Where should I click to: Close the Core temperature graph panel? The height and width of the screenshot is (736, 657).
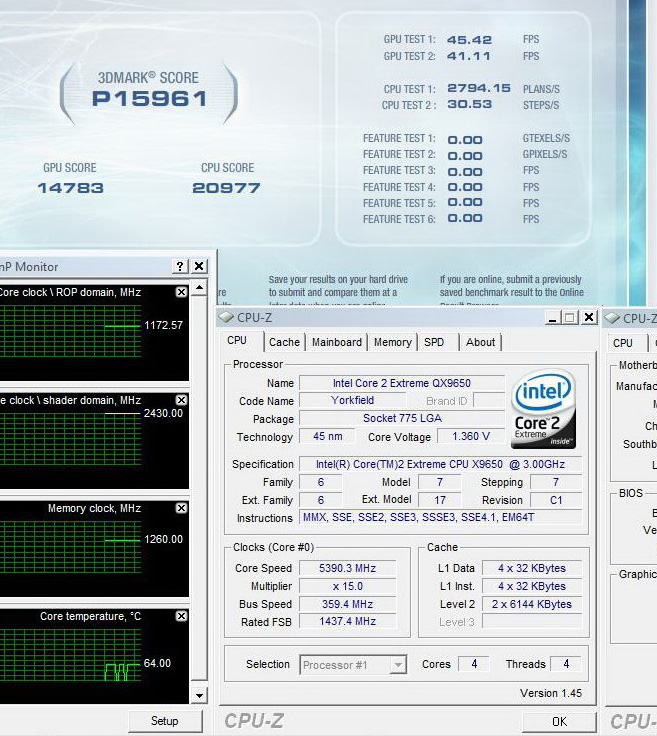pyautogui.click(x=181, y=616)
